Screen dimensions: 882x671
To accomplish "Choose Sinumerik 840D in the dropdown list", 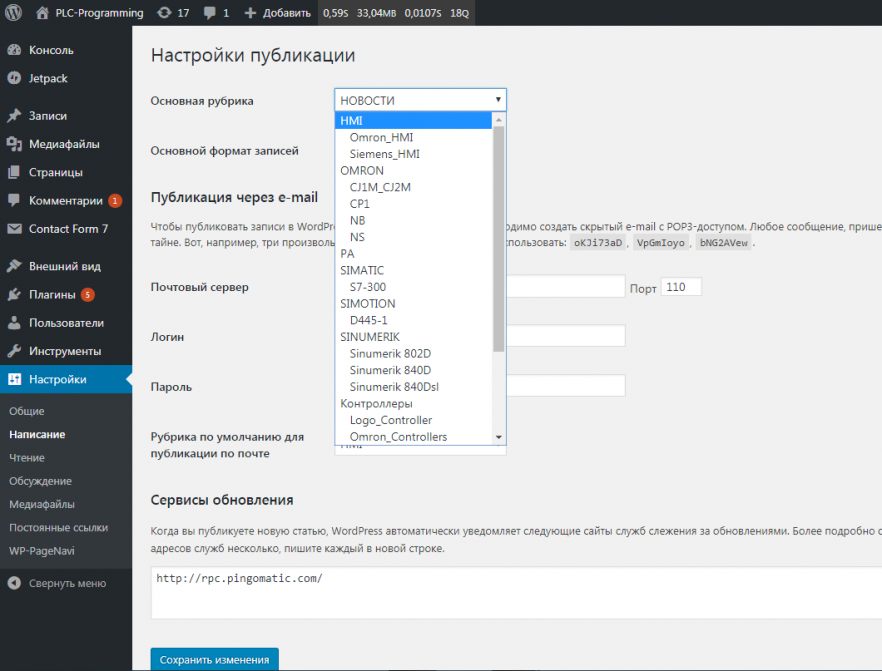I will [390, 370].
